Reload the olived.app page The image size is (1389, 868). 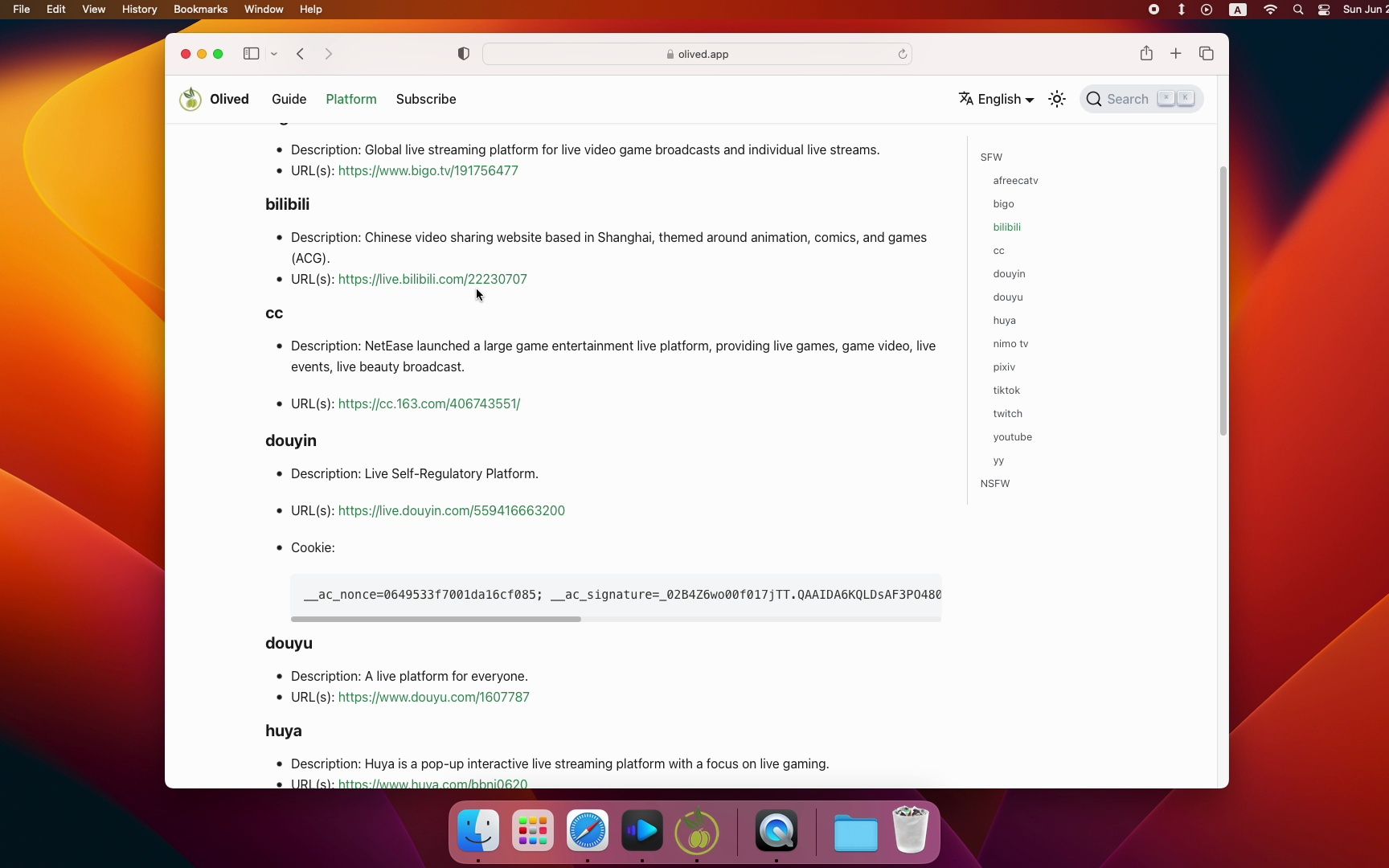pyautogui.click(x=903, y=54)
